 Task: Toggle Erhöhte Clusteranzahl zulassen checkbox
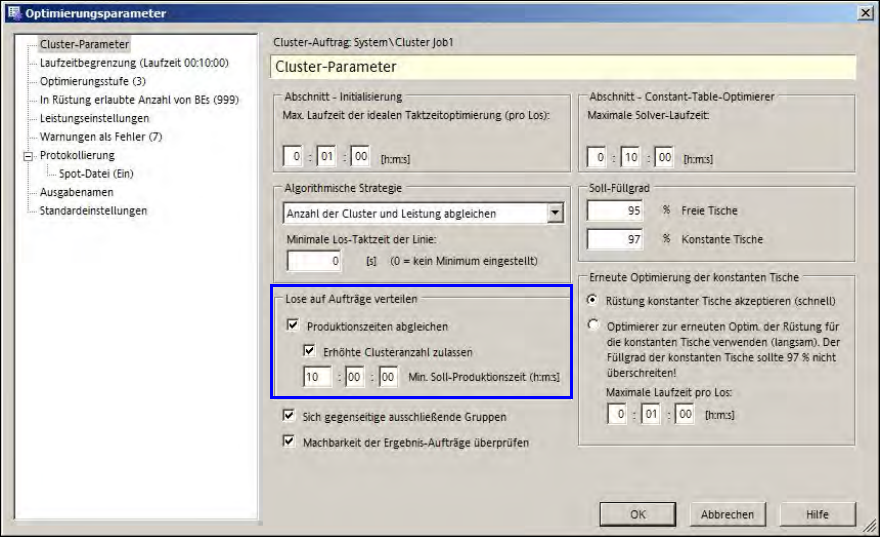309,351
